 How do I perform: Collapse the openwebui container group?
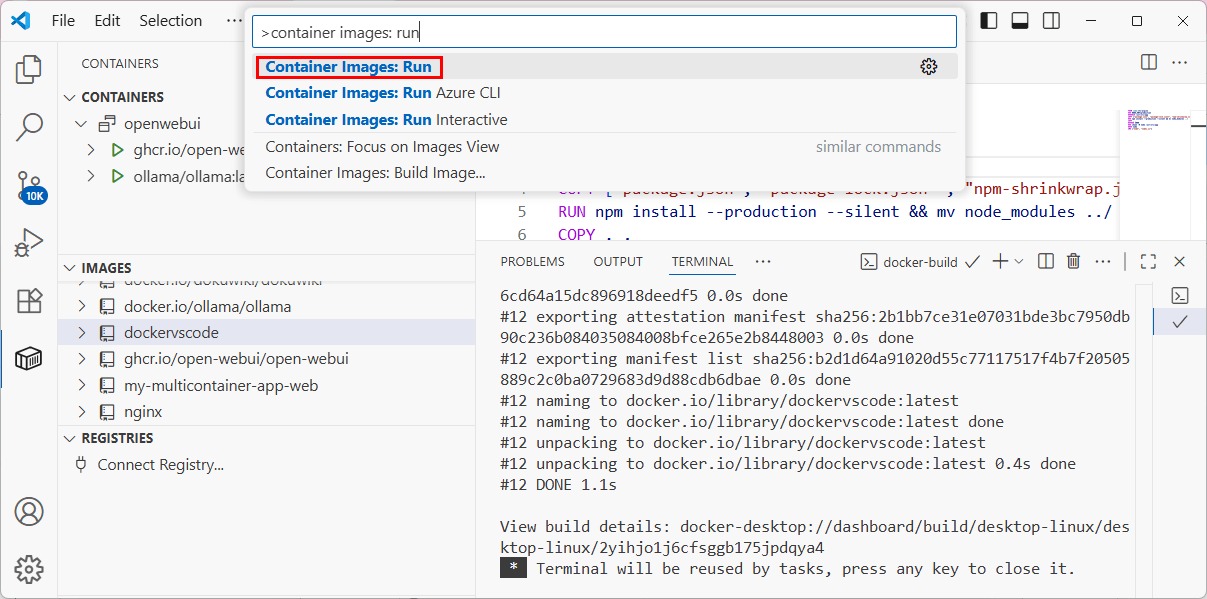coord(81,124)
